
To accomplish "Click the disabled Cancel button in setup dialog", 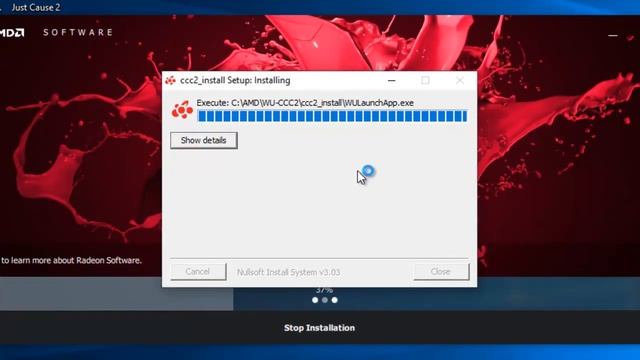I will coord(198,272).
